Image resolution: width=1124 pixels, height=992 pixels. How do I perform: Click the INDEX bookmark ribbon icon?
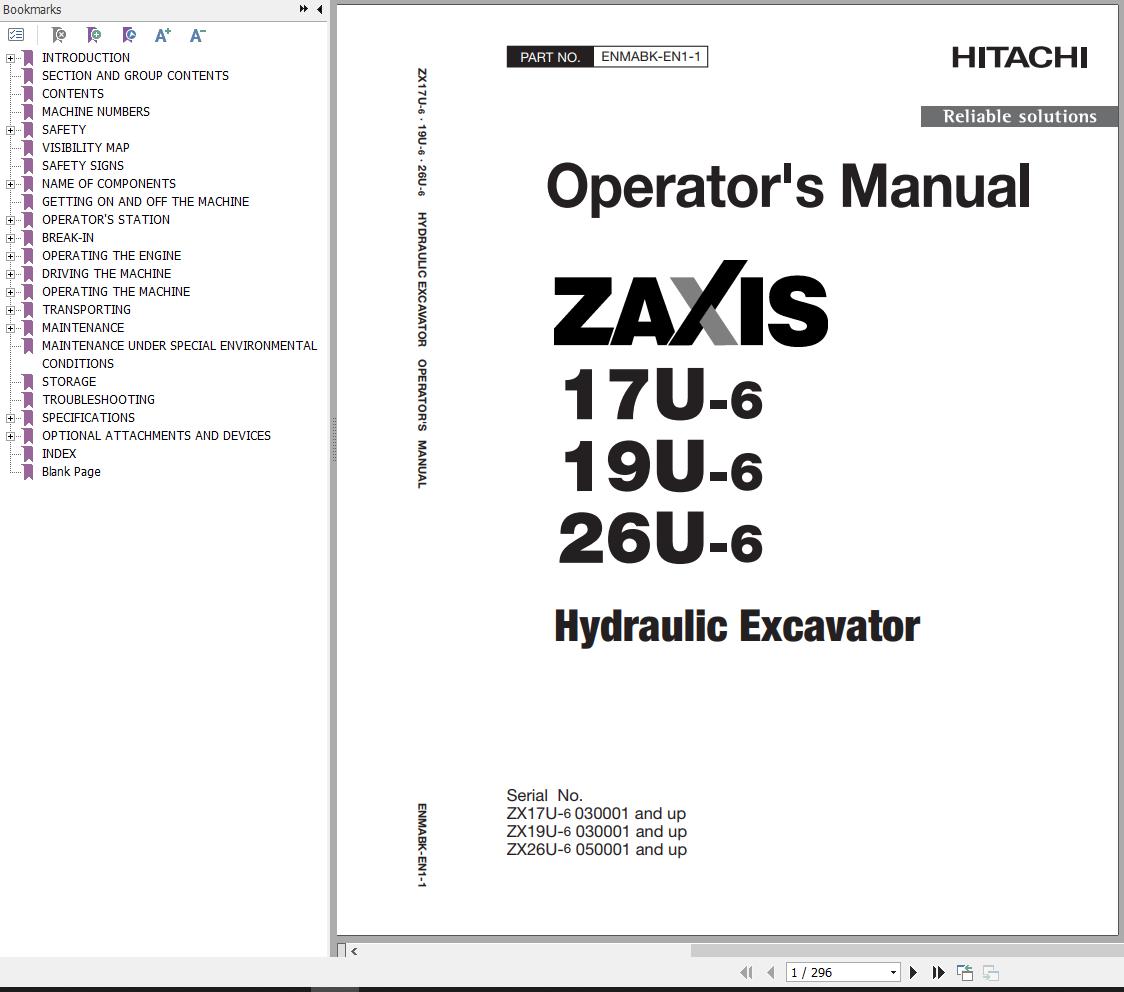click(28, 454)
